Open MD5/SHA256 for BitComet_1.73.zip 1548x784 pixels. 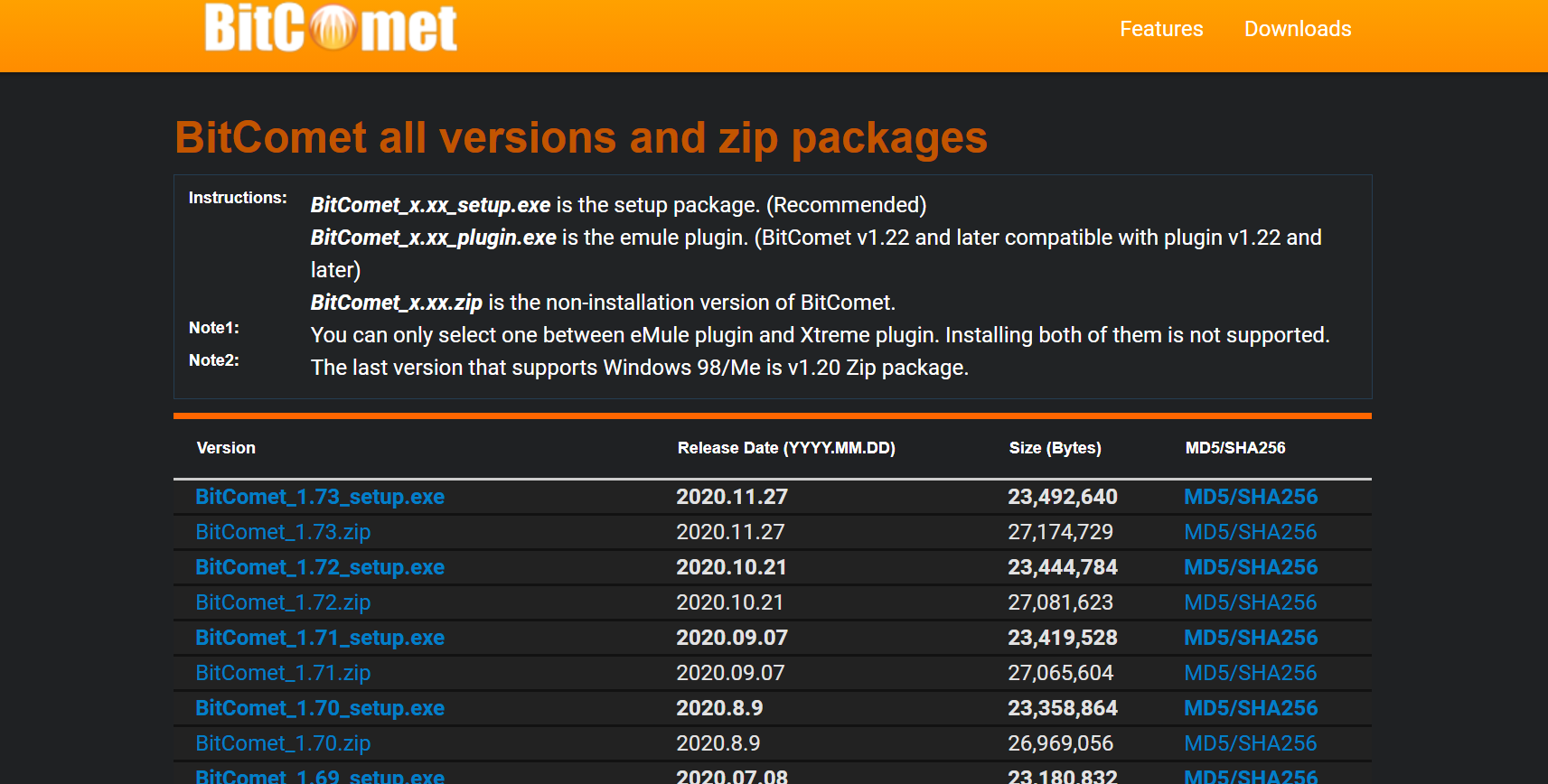pos(1251,532)
